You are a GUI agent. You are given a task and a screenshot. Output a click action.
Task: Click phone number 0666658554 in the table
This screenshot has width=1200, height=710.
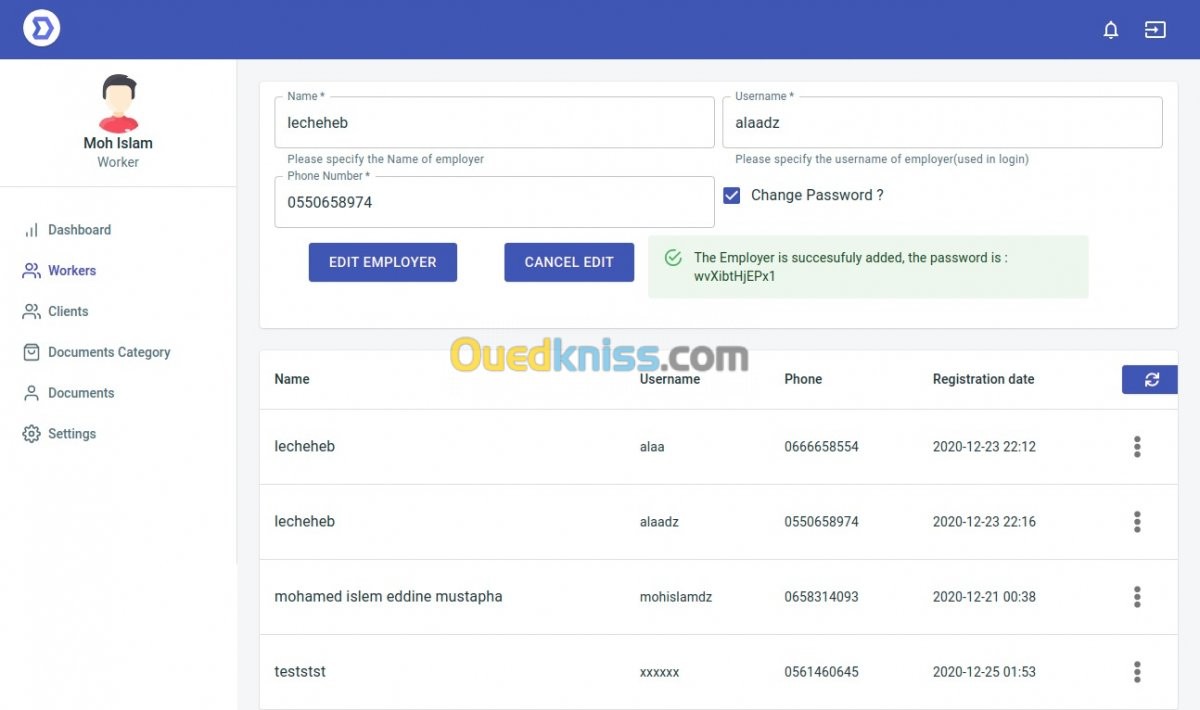[x=821, y=447]
